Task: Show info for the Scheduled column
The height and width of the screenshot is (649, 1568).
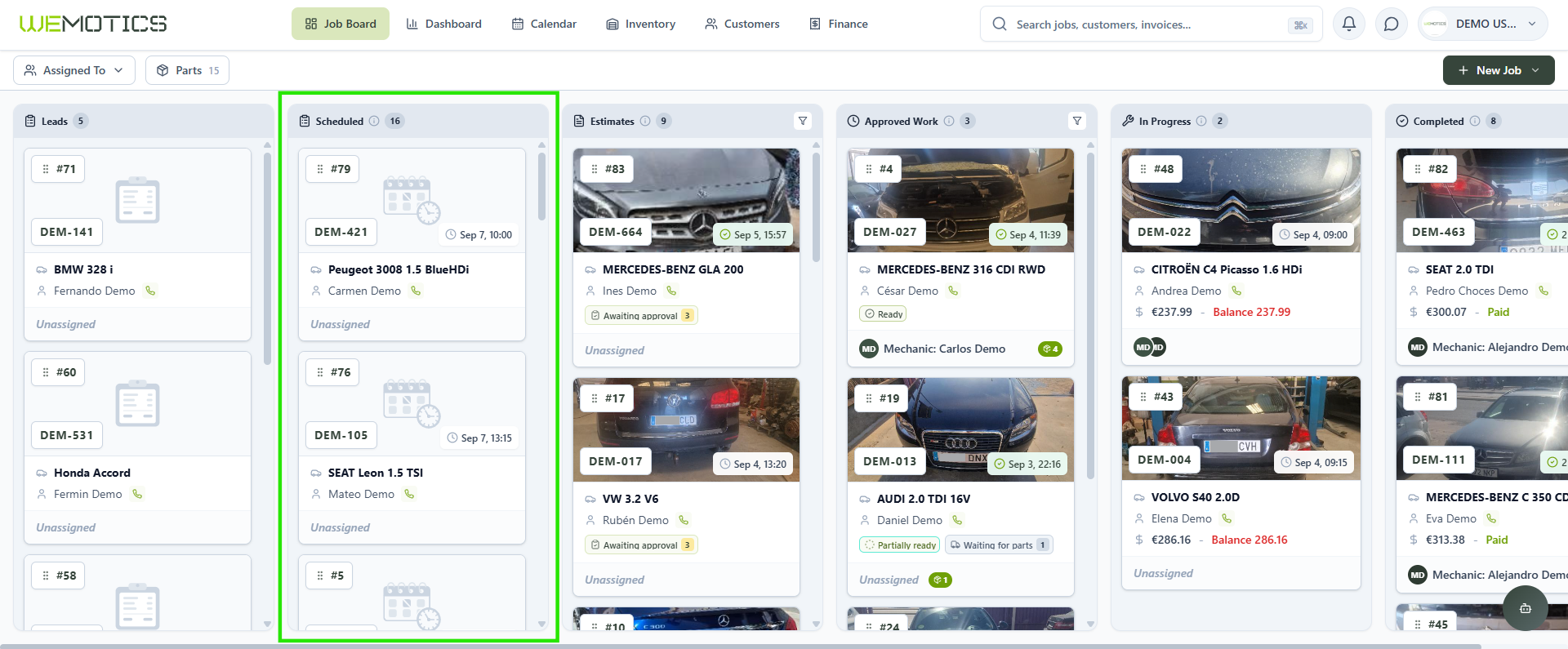Action: click(374, 121)
